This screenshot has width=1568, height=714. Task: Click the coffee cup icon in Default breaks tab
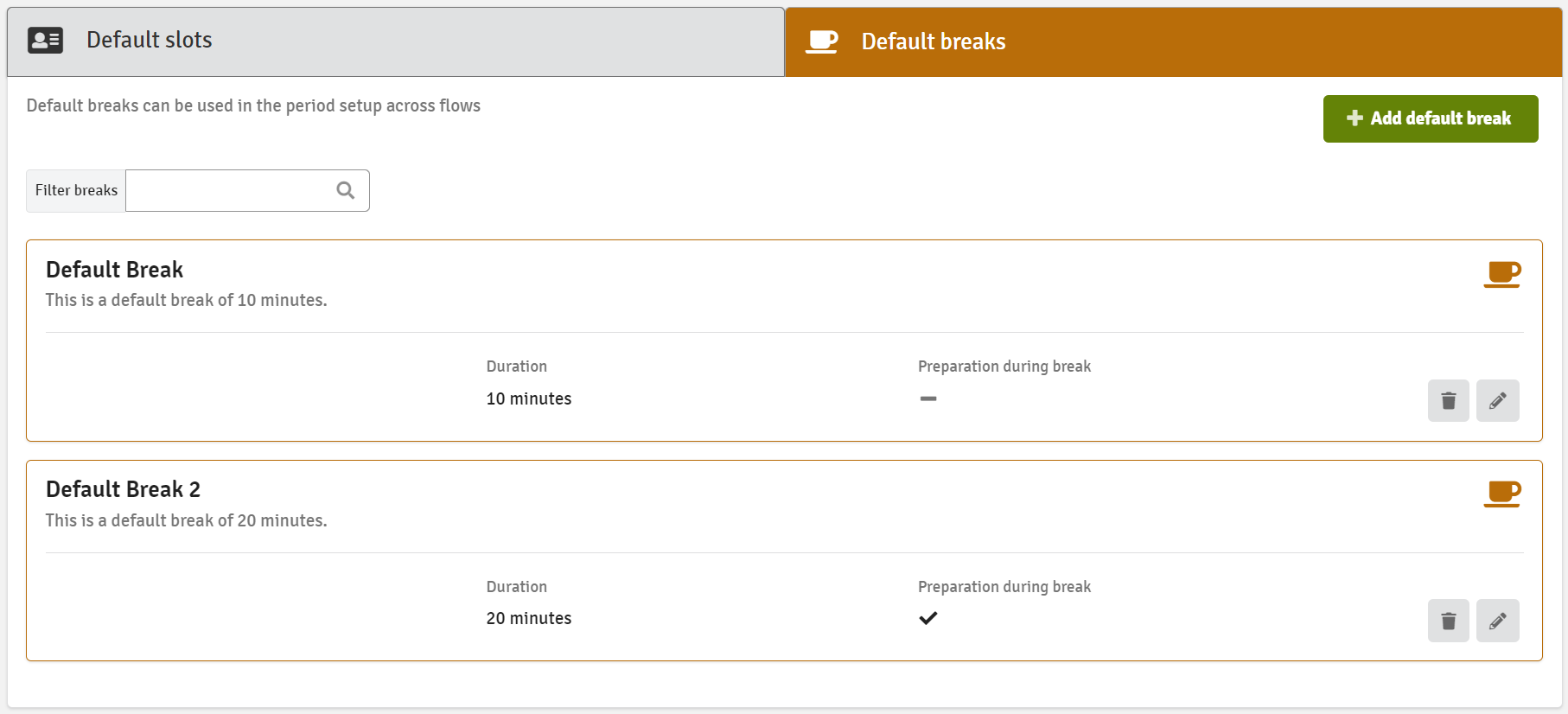[x=822, y=41]
